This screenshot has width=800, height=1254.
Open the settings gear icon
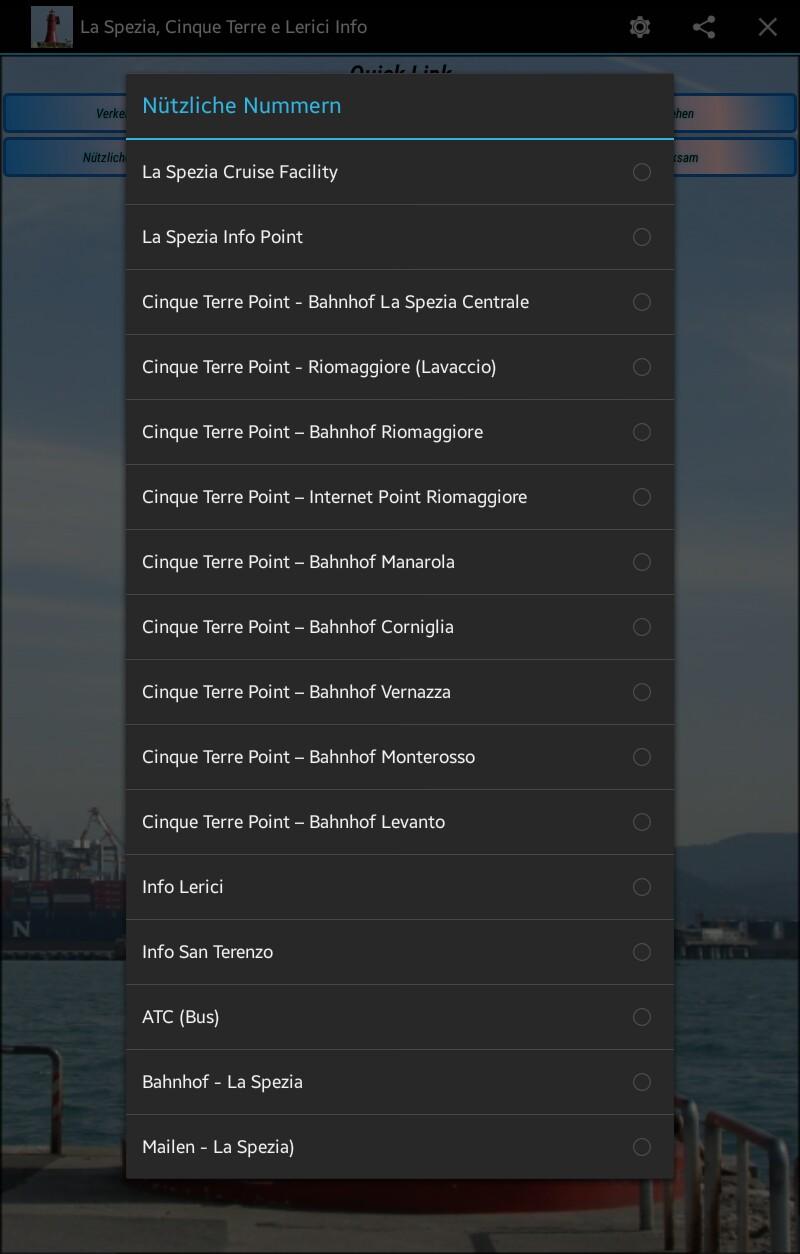[x=640, y=27]
